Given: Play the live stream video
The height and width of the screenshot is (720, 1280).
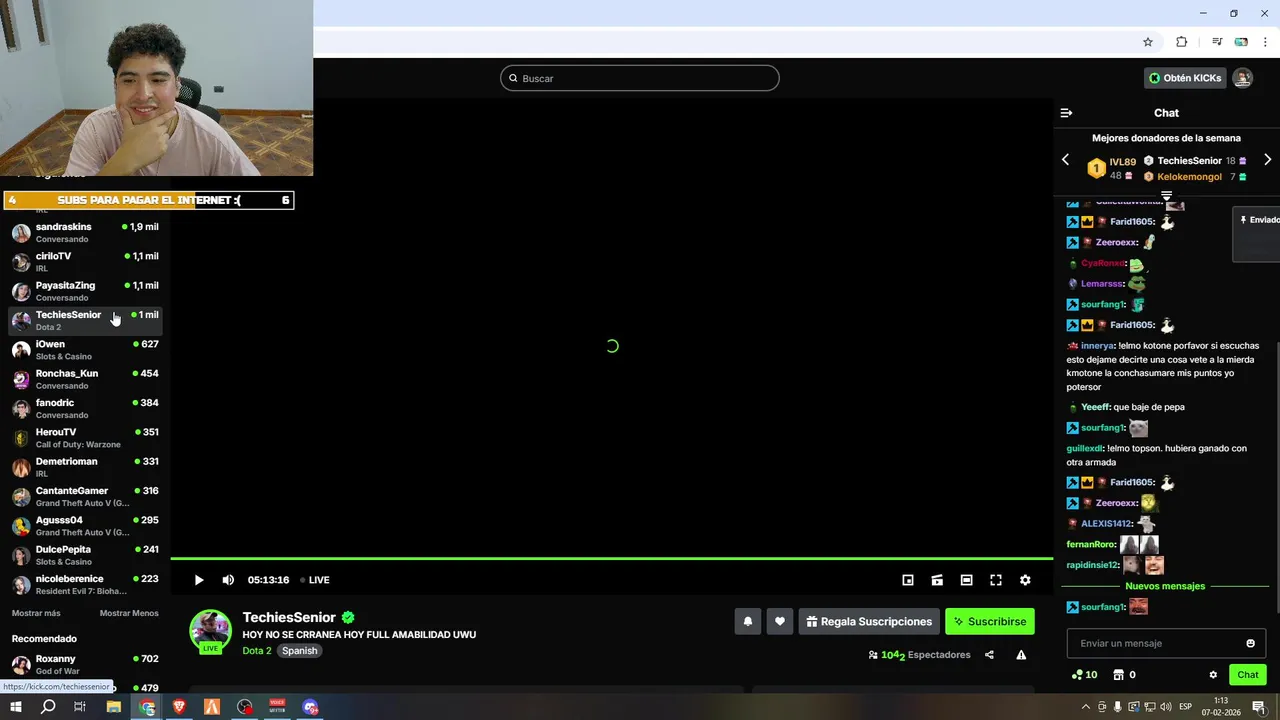Looking at the screenshot, I should coord(199,580).
